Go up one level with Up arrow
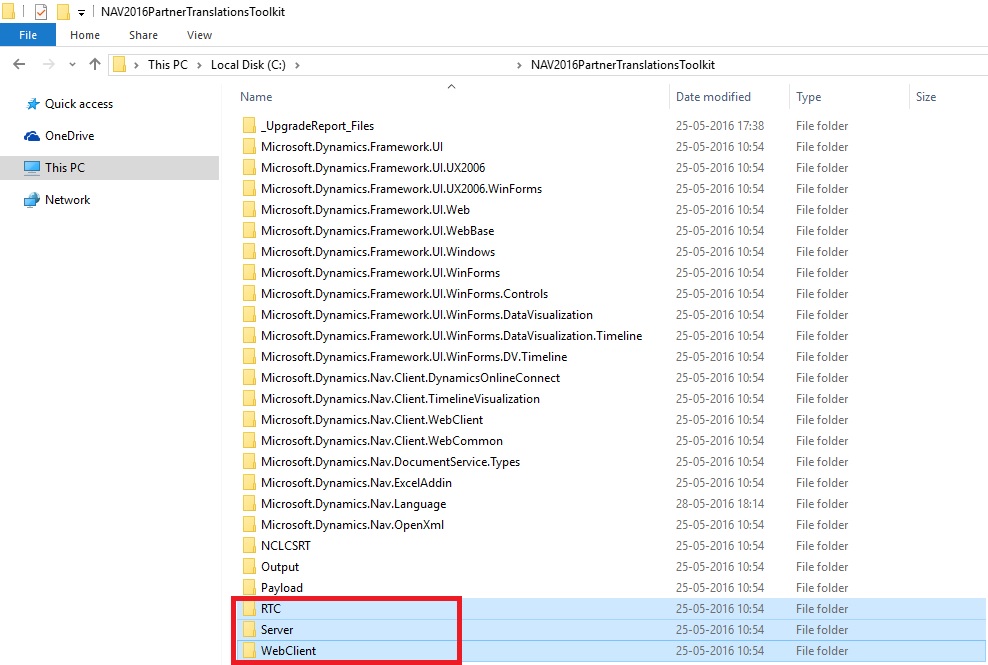Image resolution: width=988 pixels, height=665 pixels. tap(95, 64)
